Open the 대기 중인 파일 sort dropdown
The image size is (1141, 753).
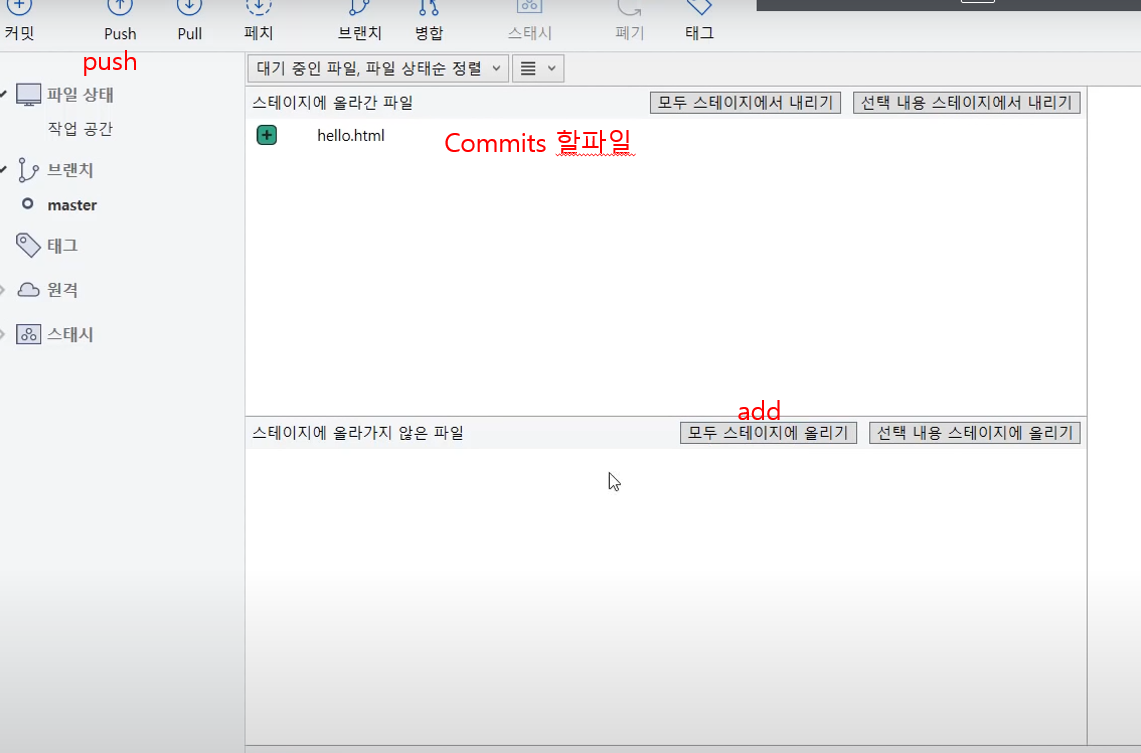pos(378,68)
